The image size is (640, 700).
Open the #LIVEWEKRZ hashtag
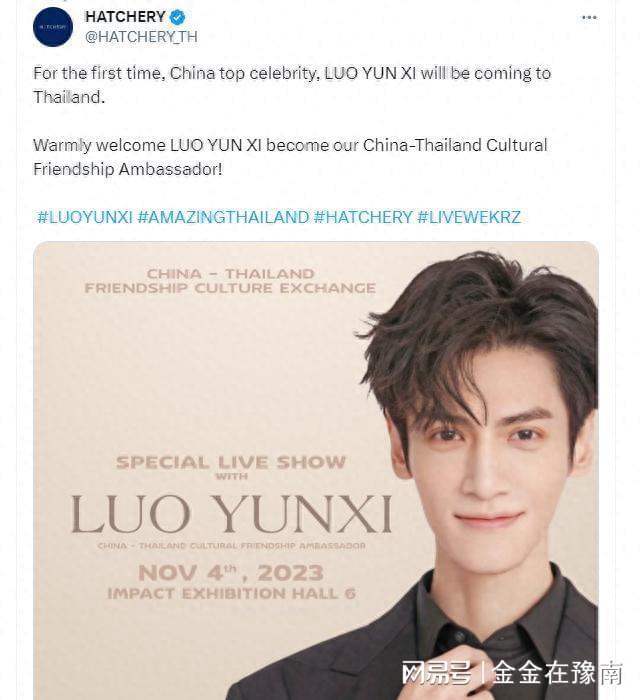(x=469, y=217)
